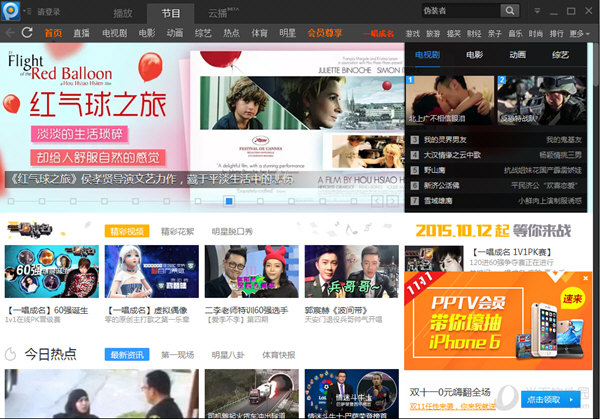Open the 二李老师特训60强选手 thumbnail

[252, 271]
